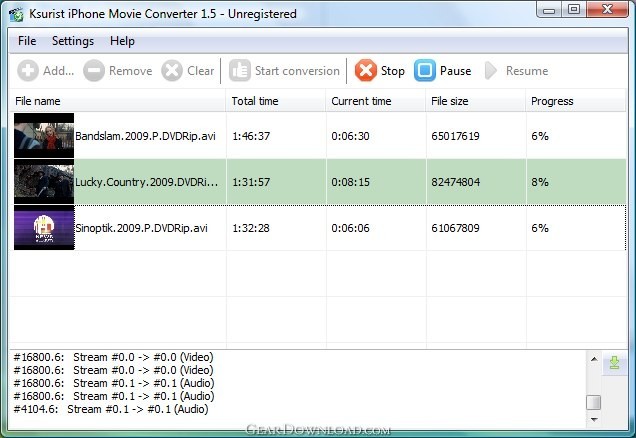636x438 pixels.
Task: Click the application icon in title bar
Action: (x=16, y=14)
